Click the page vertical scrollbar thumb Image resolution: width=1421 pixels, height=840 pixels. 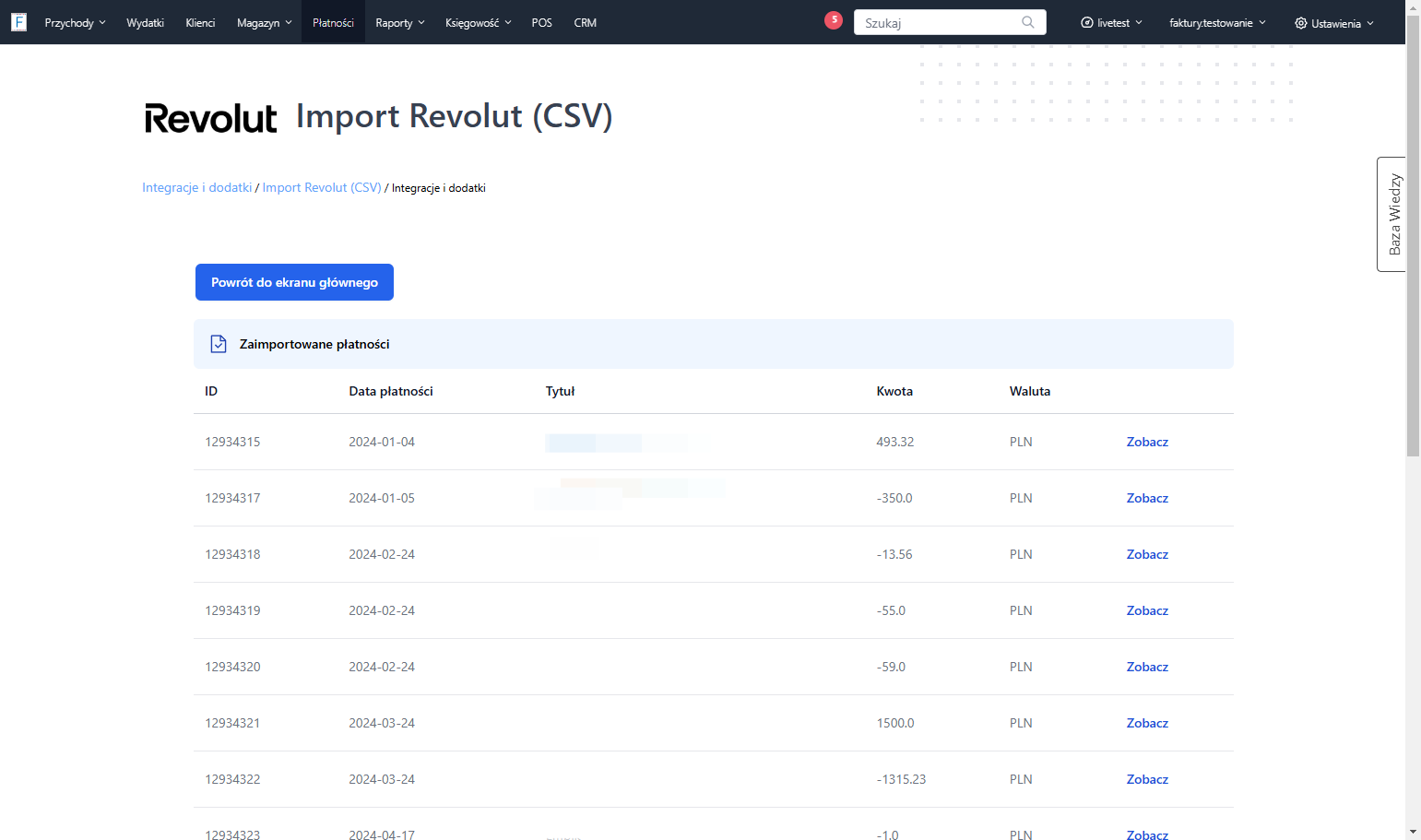click(1413, 235)
